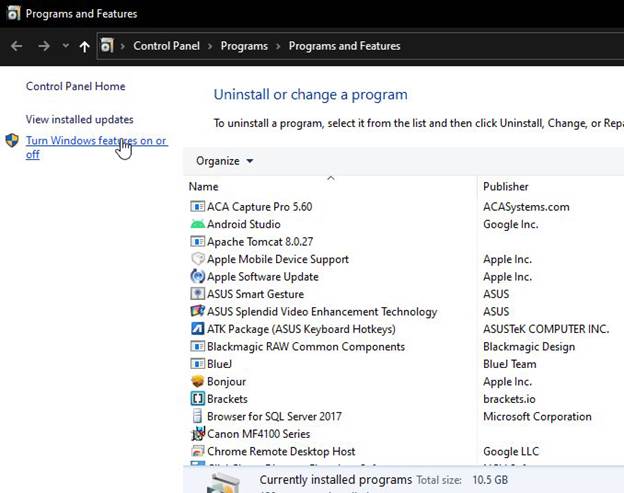624x493 pixels.
Task: Sort the list by the Publisher column
Action: coord(505,187)
